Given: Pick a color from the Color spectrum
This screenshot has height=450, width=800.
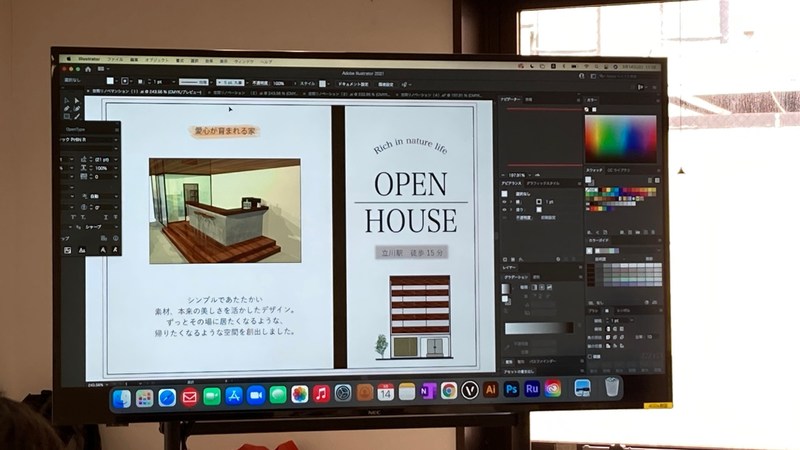Looking at the screenshot, I should pos(620,139).
